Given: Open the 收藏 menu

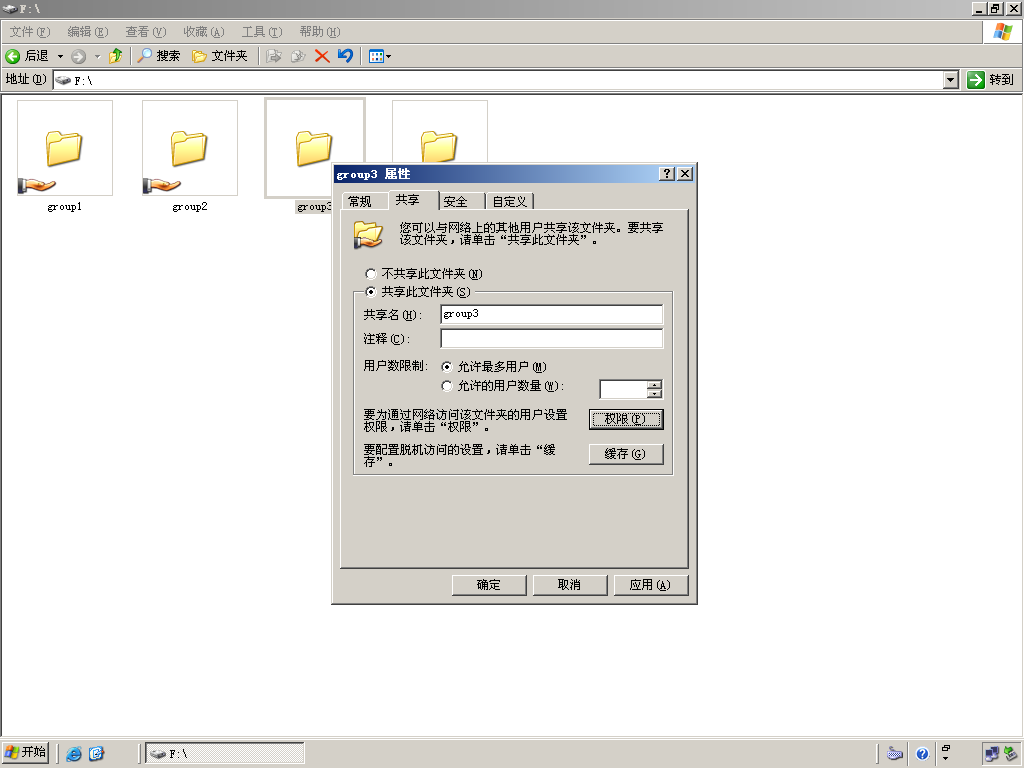Looking at the screenshot, I should click(x=204, y=31).
